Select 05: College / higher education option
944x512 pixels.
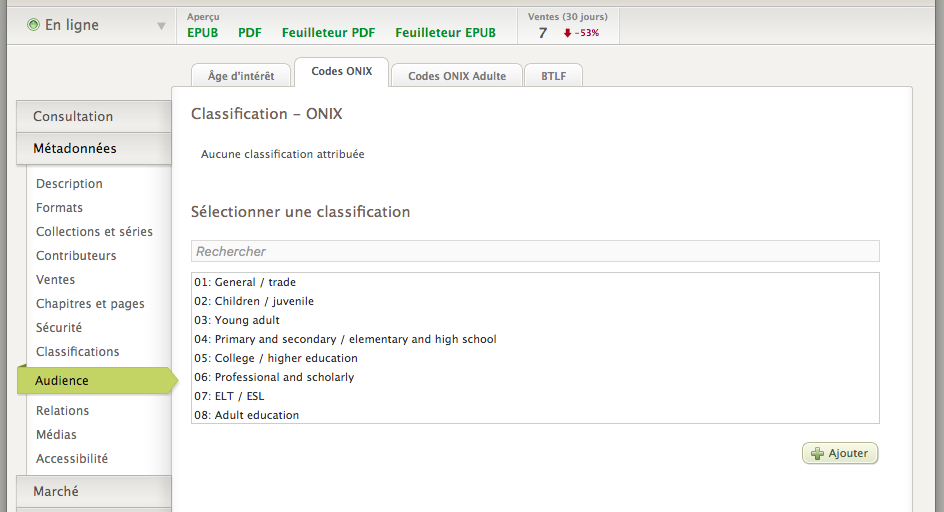pos(276,358)
